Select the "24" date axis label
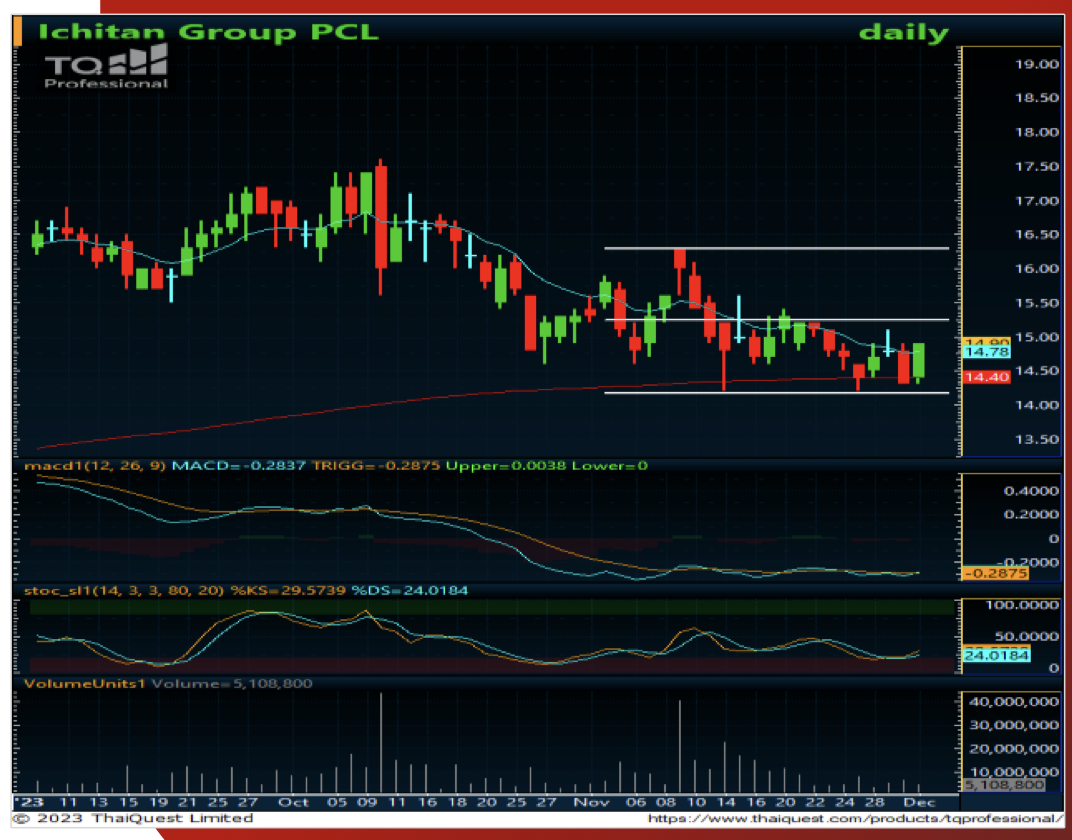 click(845, 802)
